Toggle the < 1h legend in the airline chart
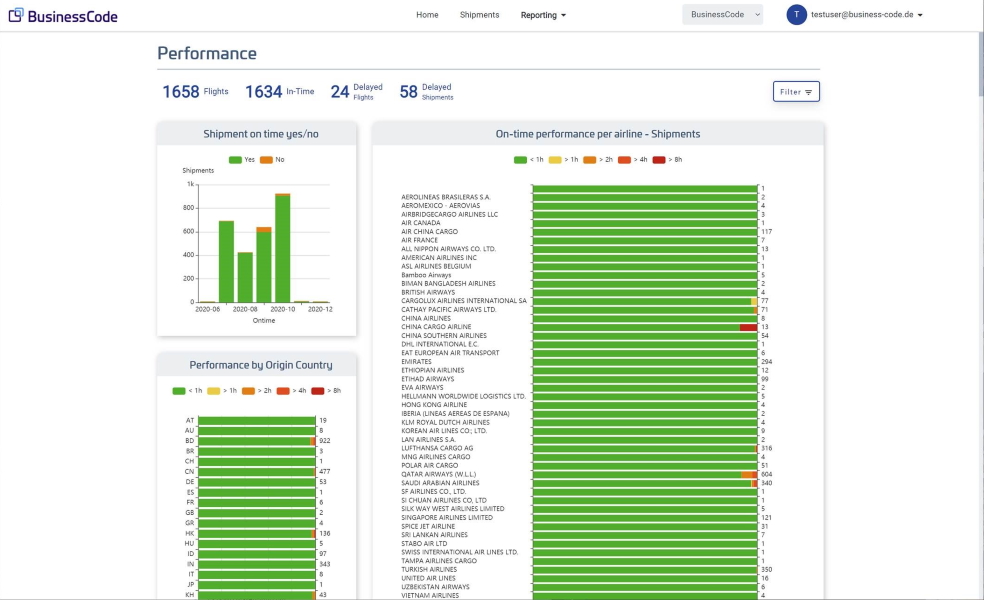 click(528, 159)
